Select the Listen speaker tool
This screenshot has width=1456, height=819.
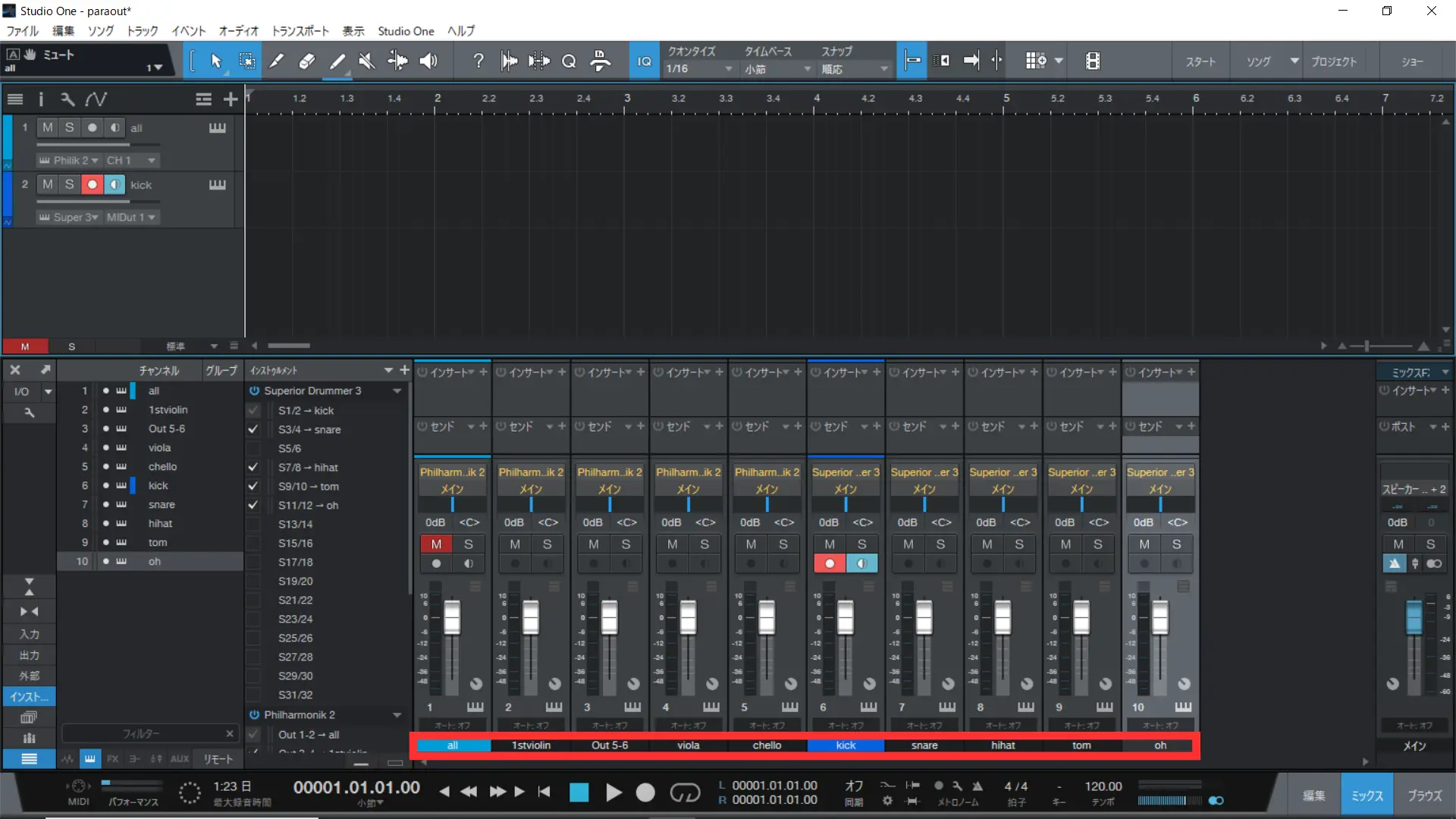[428, 61]
